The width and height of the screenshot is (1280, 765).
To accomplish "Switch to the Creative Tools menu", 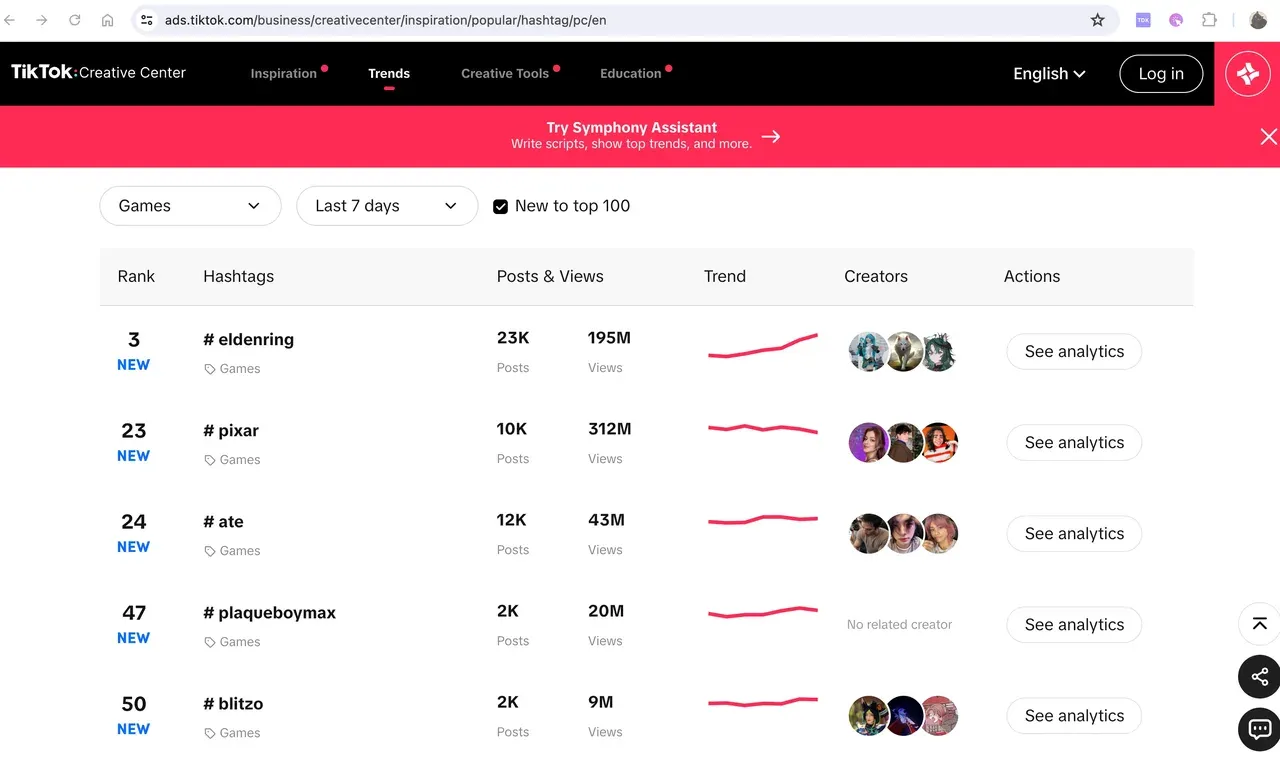I will 505,73.
